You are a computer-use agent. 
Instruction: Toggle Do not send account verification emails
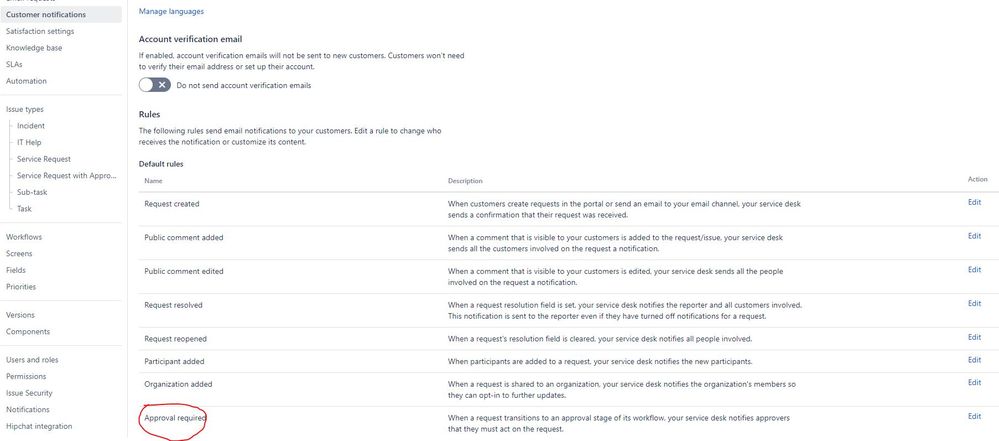[x=155, y=85]
